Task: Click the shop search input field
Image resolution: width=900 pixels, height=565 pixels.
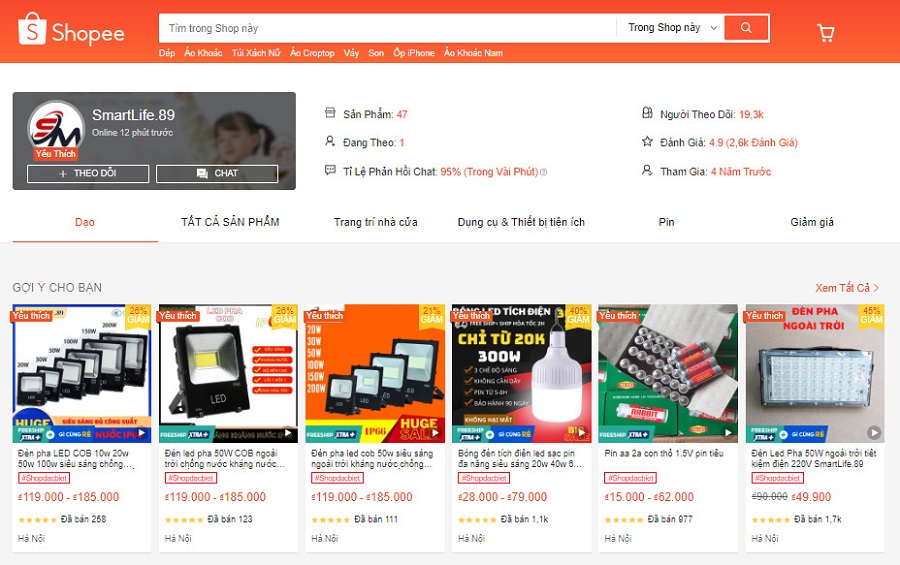Action: (x=387, y=28)
